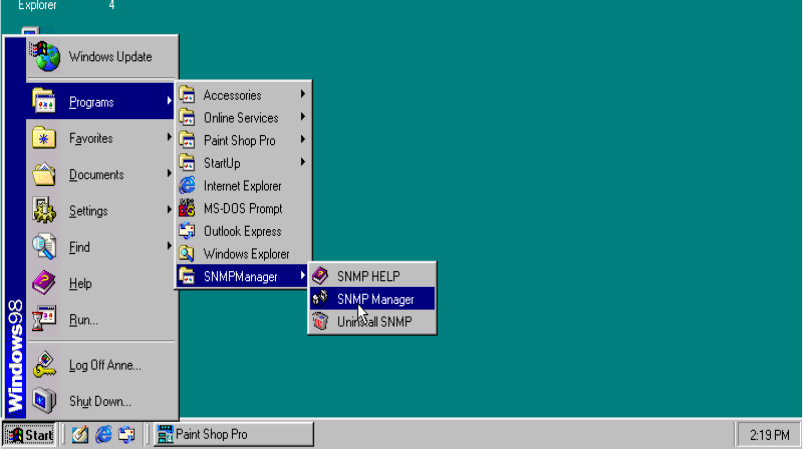Click the SNMPManager folder icon
The image size is (803, 449).
coord(187,276)
